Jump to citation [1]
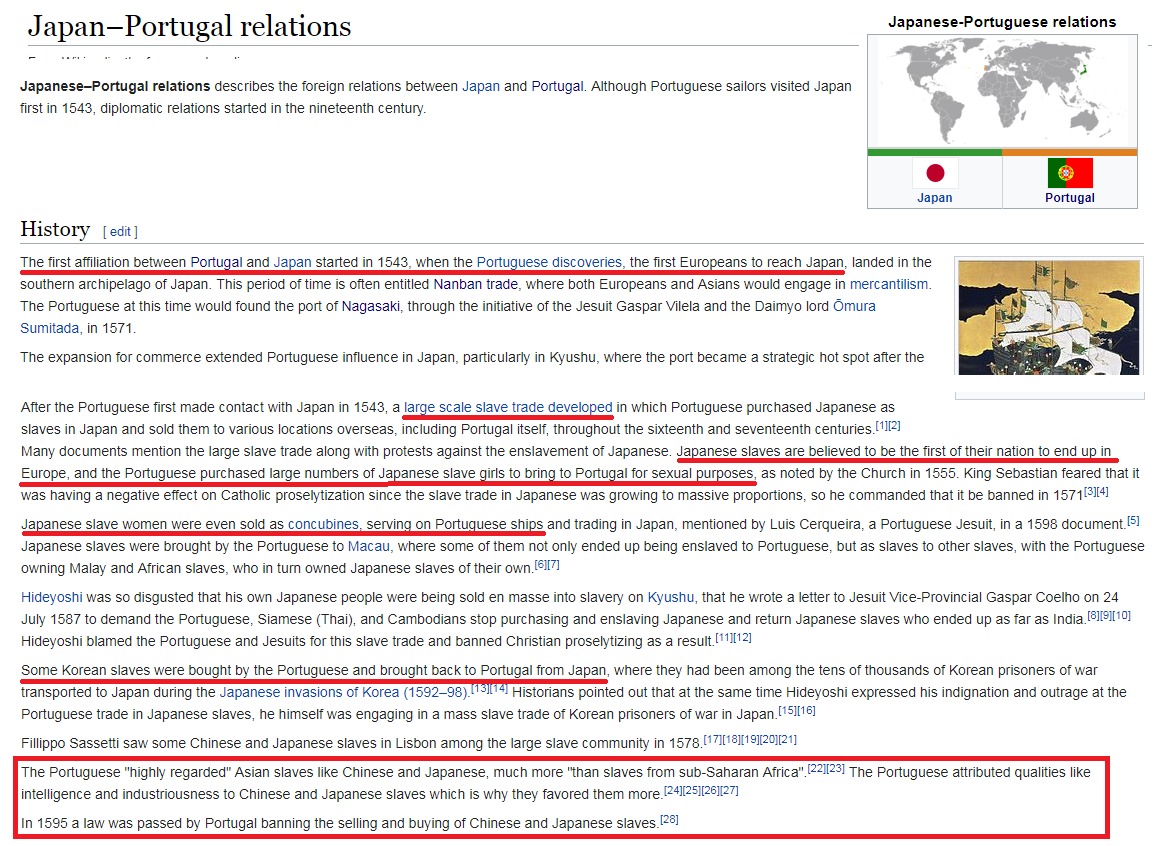1156x846 pixels. tap(881, 426)
